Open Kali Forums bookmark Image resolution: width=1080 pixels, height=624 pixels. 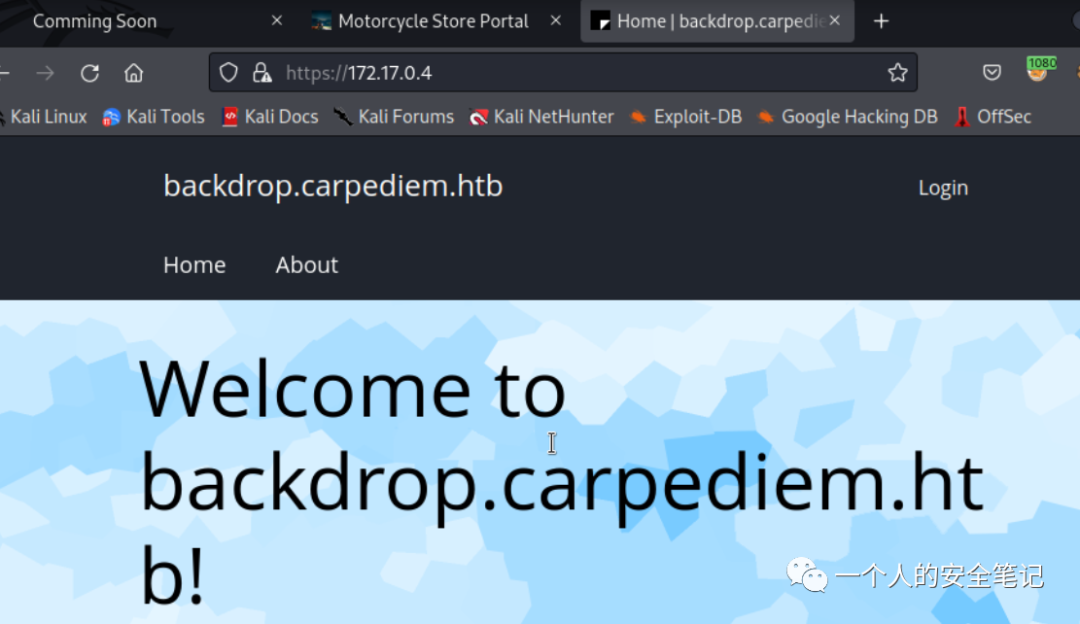click(394, 116)
